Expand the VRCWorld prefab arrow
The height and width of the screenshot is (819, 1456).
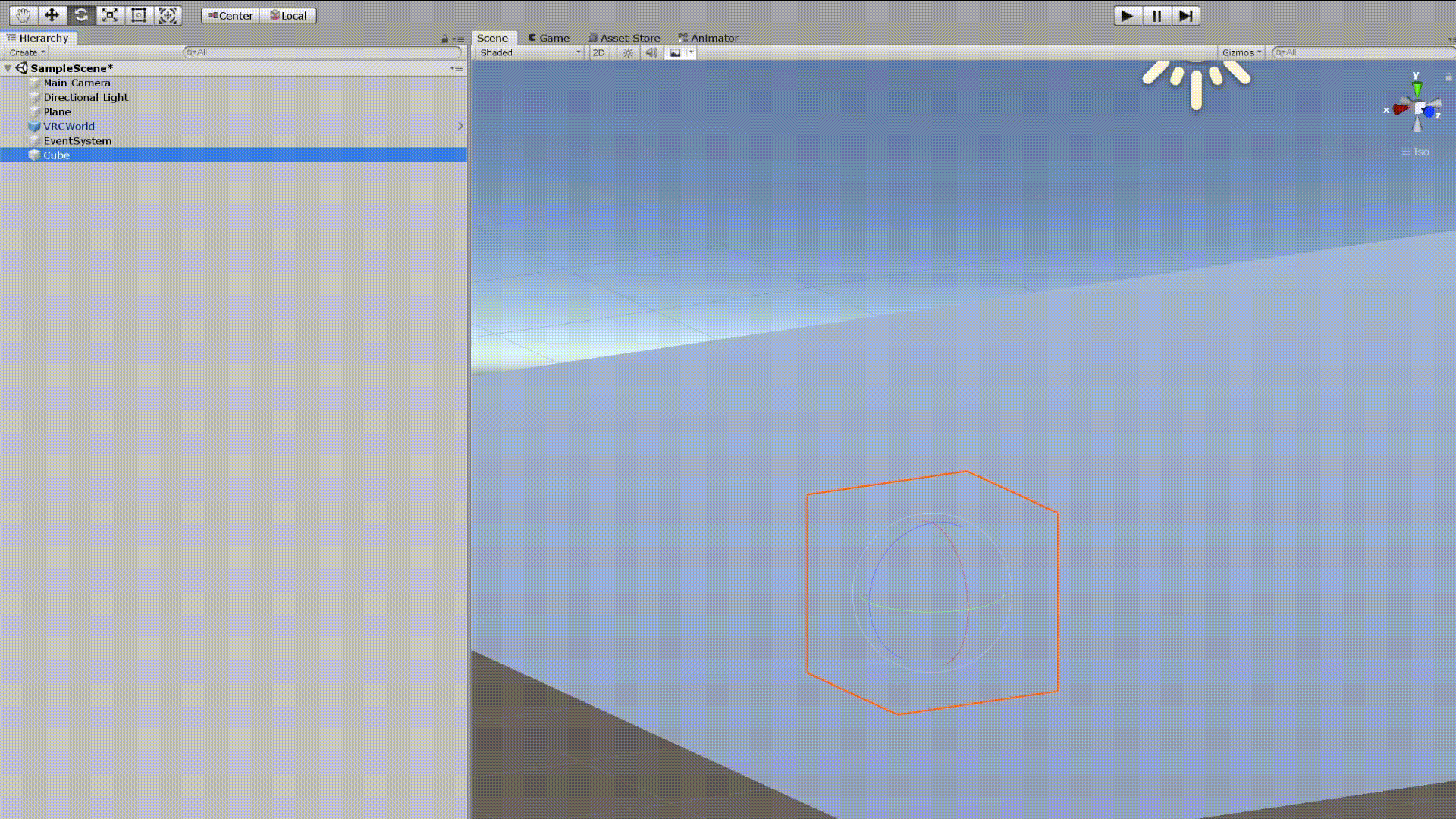[x=460, y=126]
